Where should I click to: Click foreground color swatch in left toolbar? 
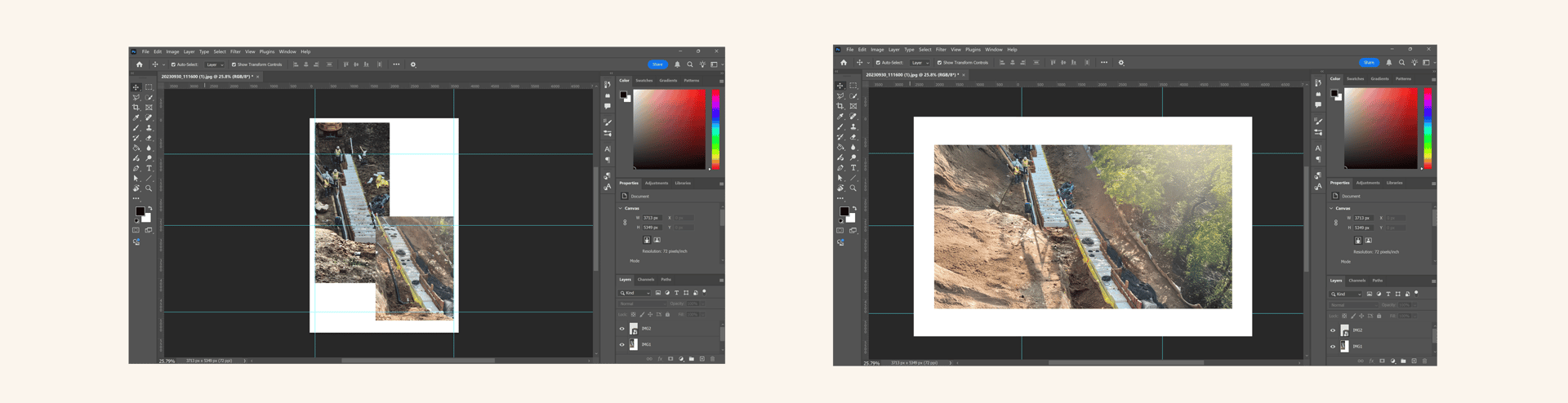(x=140, y=211)
